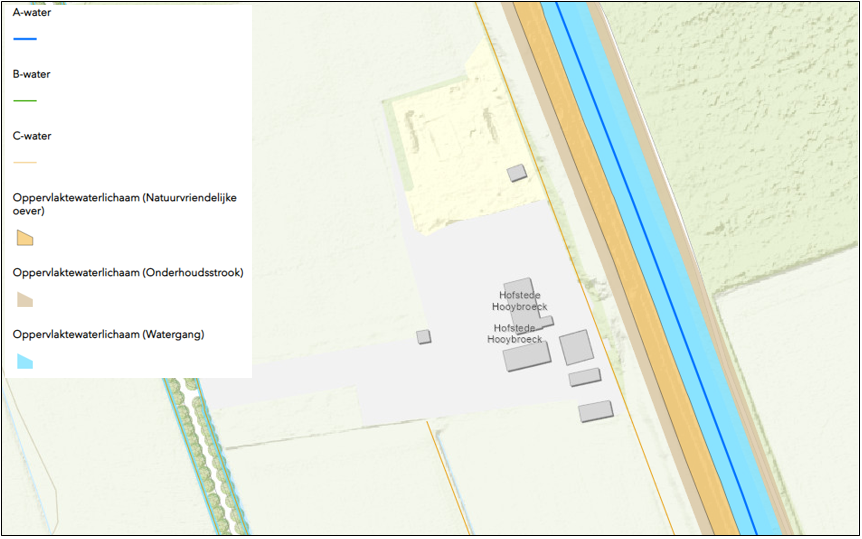Click the Onderhoudsstrook legend label

tap(128, 273)
